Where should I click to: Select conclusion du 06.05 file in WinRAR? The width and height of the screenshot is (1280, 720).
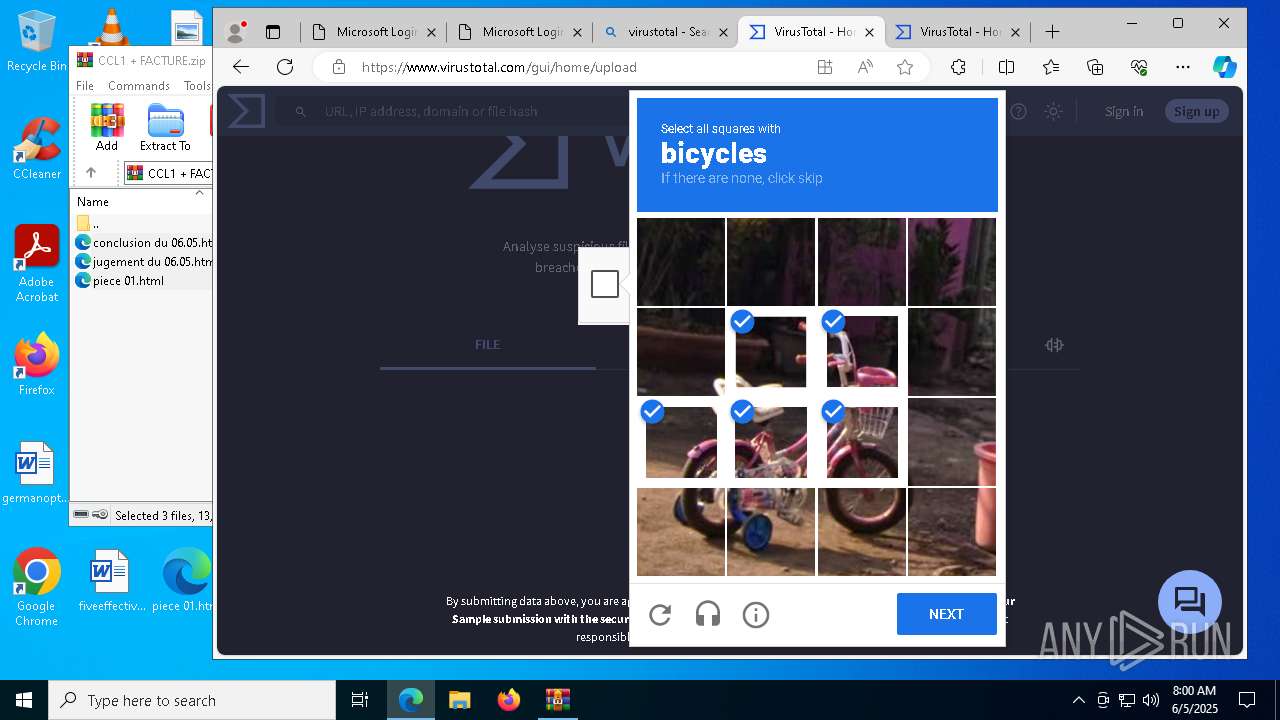(x=143, y=242)
